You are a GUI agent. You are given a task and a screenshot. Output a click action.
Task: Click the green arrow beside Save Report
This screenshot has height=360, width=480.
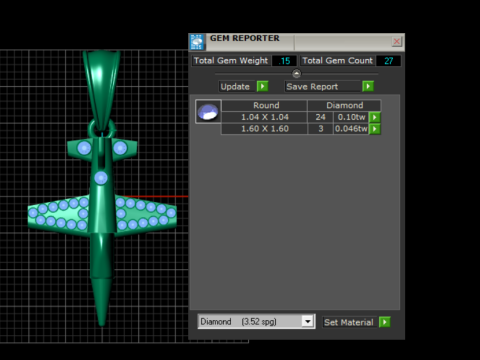point(368,87)
